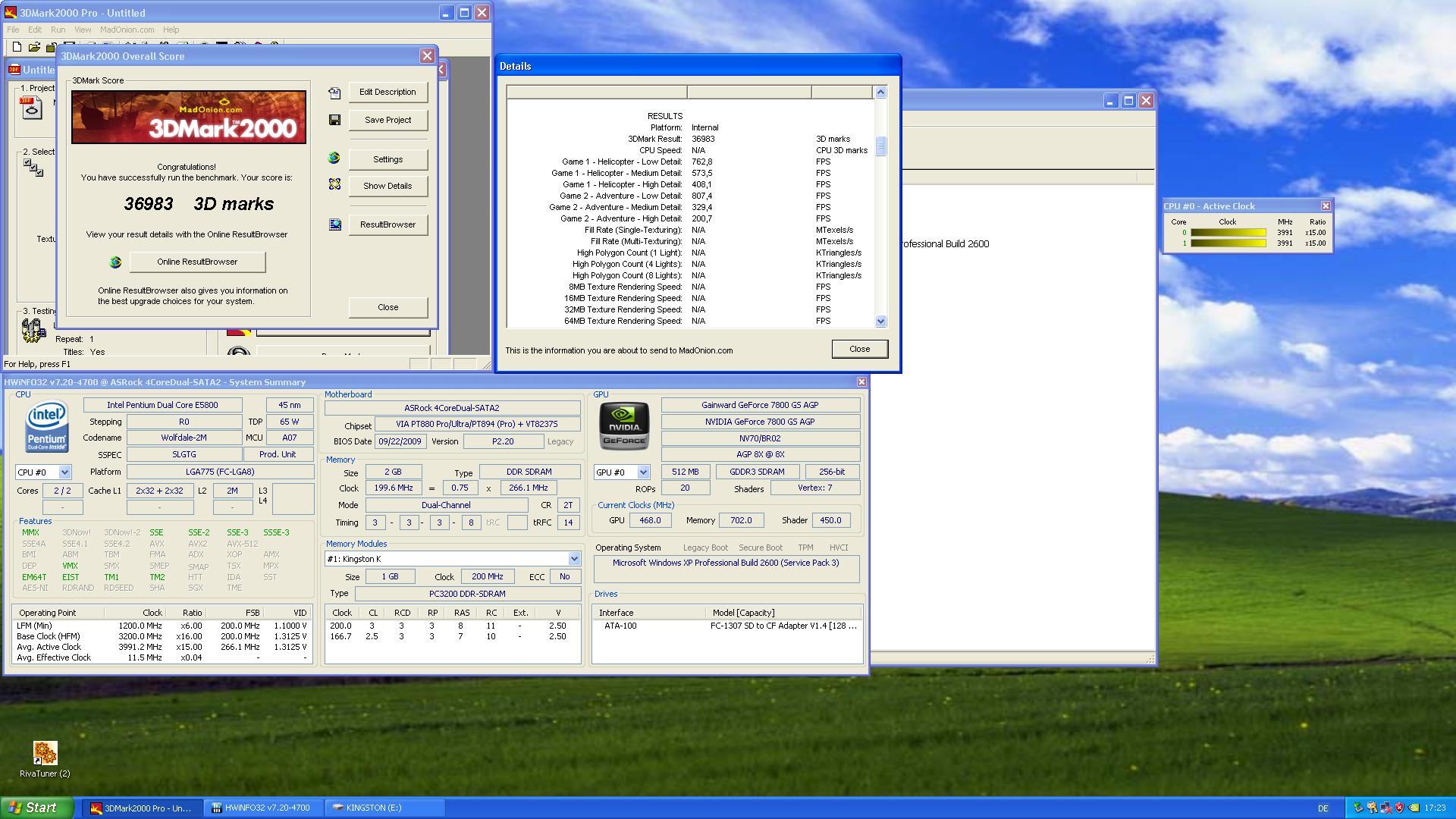Viewport: 1456px width, 819px height.
Task: Open the MadOnion.com menu
Action: tap(127, 30)
